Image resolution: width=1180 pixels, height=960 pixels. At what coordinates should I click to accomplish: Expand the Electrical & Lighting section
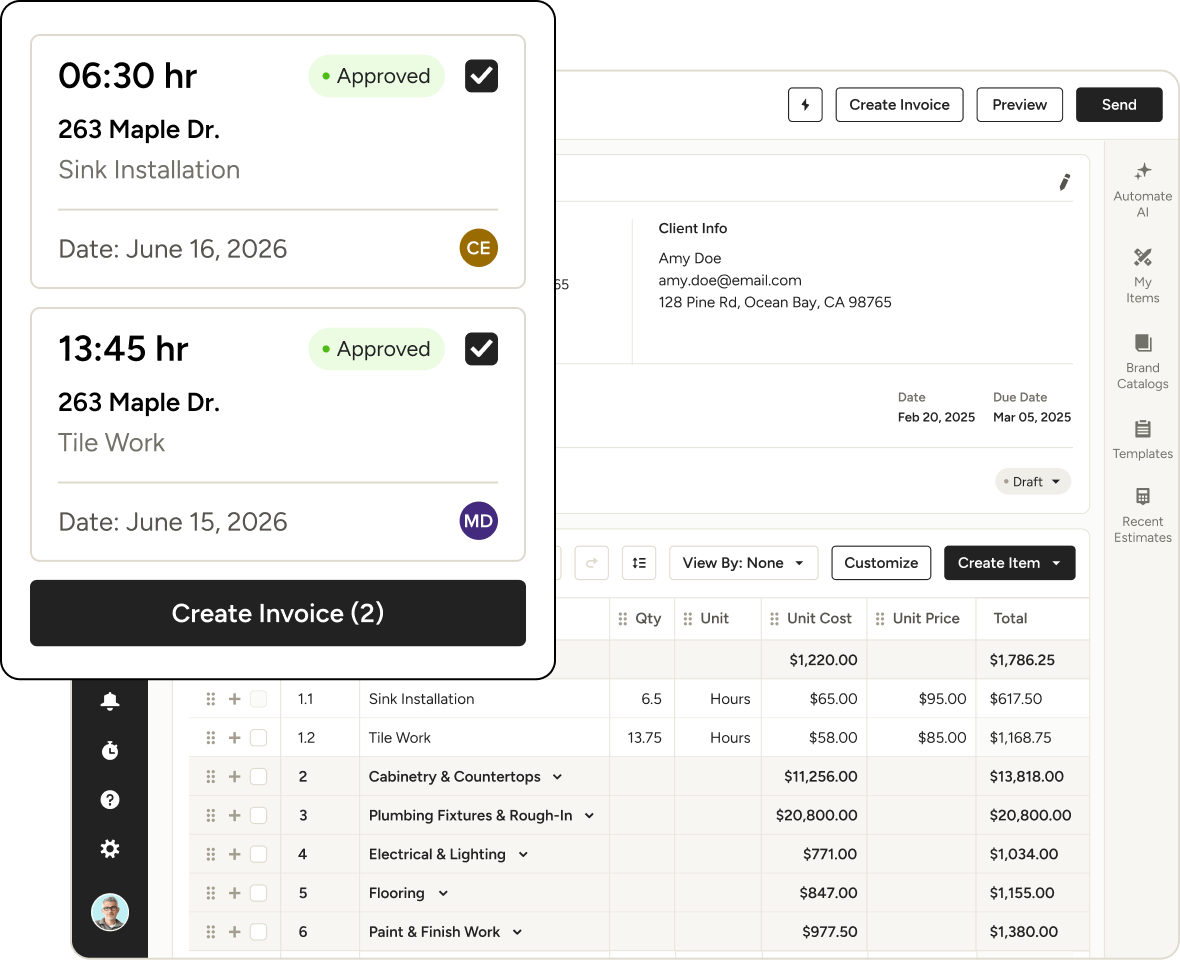[x=523, y=855]
